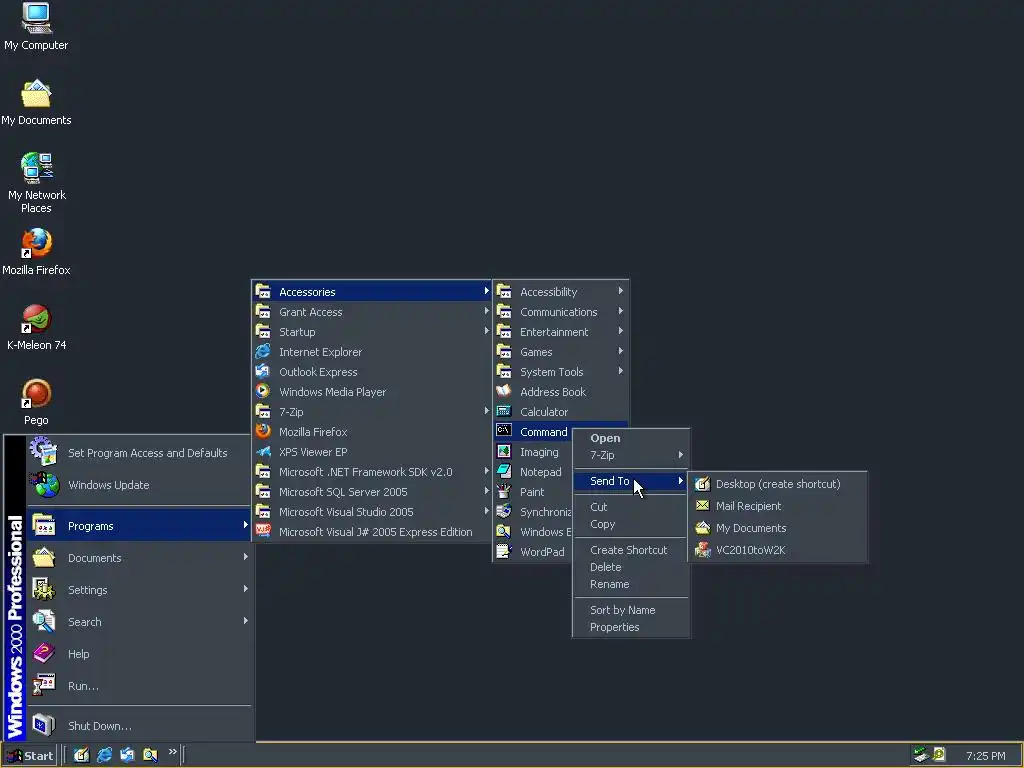Click Internet Explorer quick launch icon
Viewport: 1024px width, 768px height.
(x=104, y=755)
